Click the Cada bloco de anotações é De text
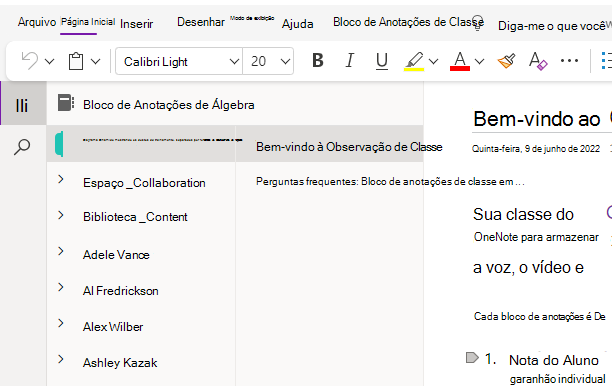Image resolution: width=612 pixels, height=386 pixels. pyautogui.click(x=539, y=316)
